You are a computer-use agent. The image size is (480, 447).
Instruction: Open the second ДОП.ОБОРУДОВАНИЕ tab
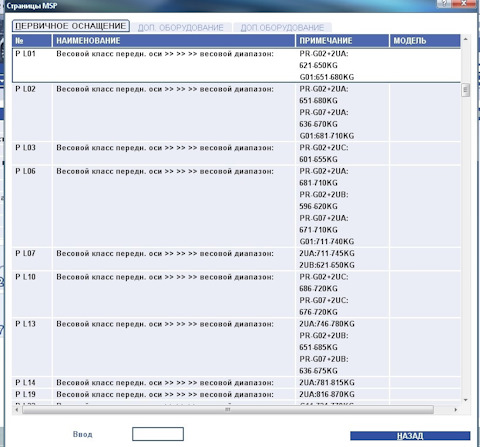click(282, 28)
